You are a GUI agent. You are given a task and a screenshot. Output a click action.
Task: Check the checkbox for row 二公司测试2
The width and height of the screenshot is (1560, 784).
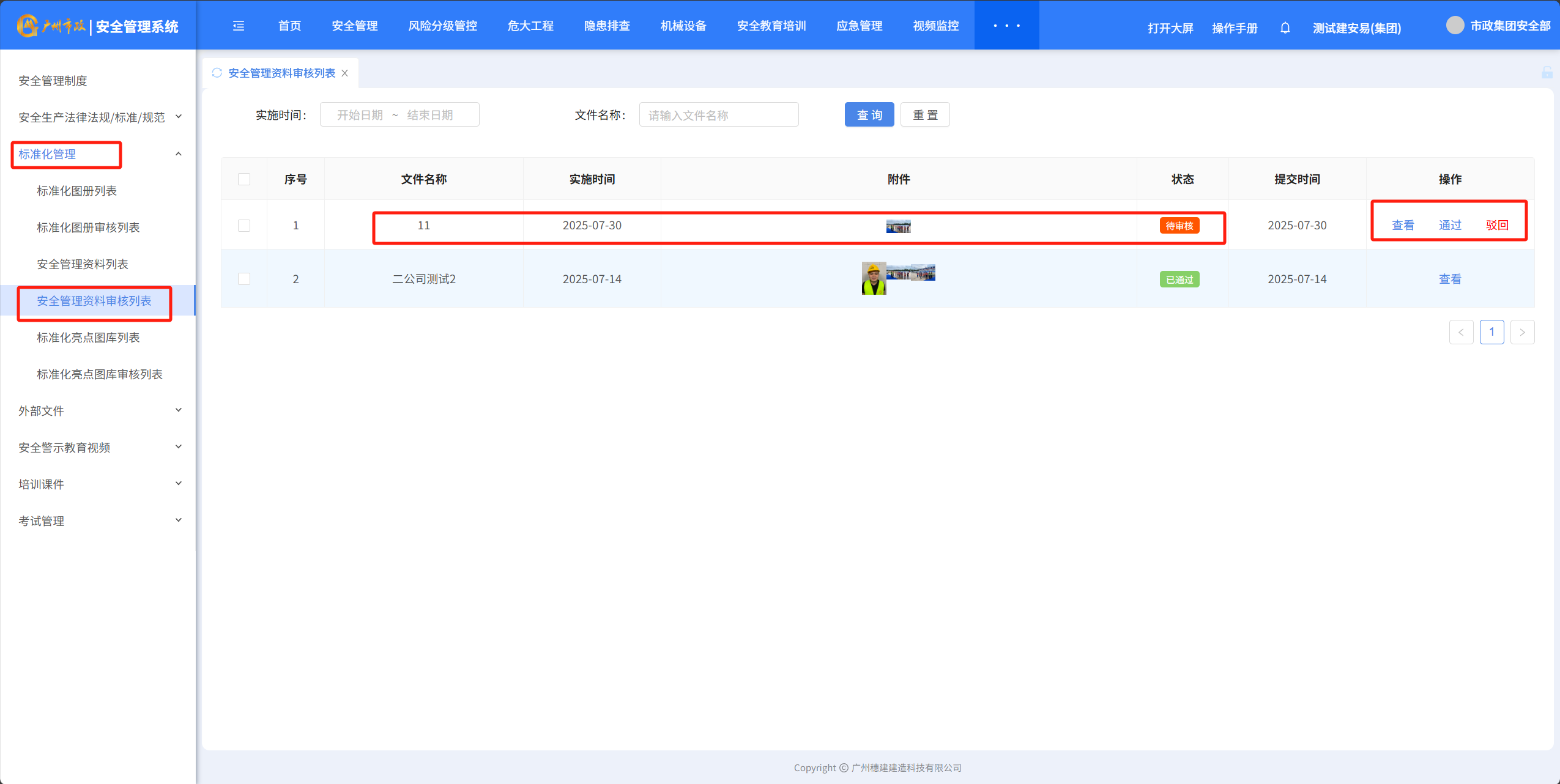[244, 279]
